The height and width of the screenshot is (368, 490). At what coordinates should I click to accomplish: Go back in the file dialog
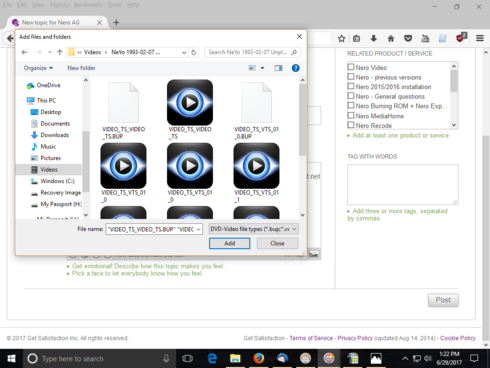pos(24,52)
